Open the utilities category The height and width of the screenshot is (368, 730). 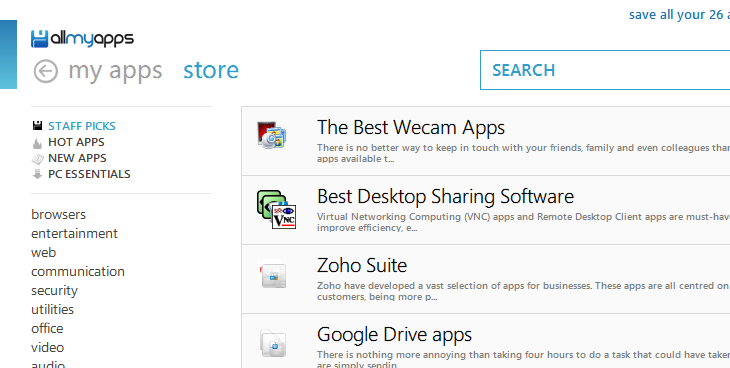coord(53,309)
